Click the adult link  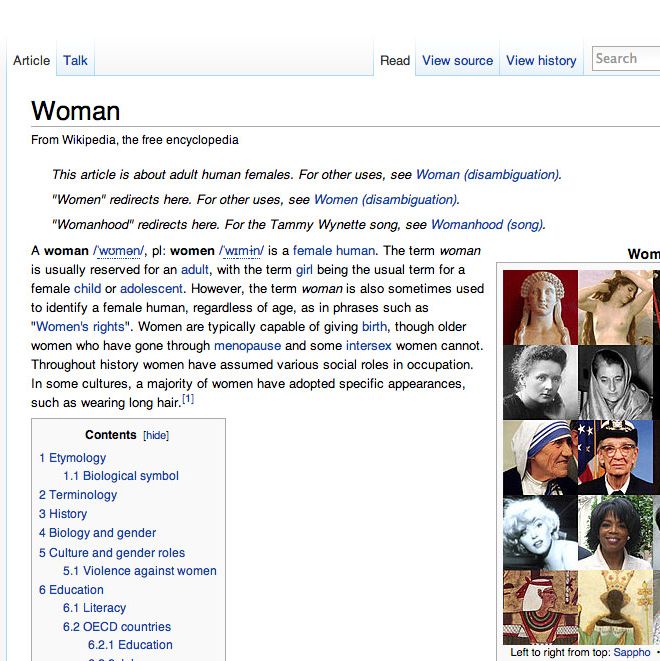tap(195, 269)
